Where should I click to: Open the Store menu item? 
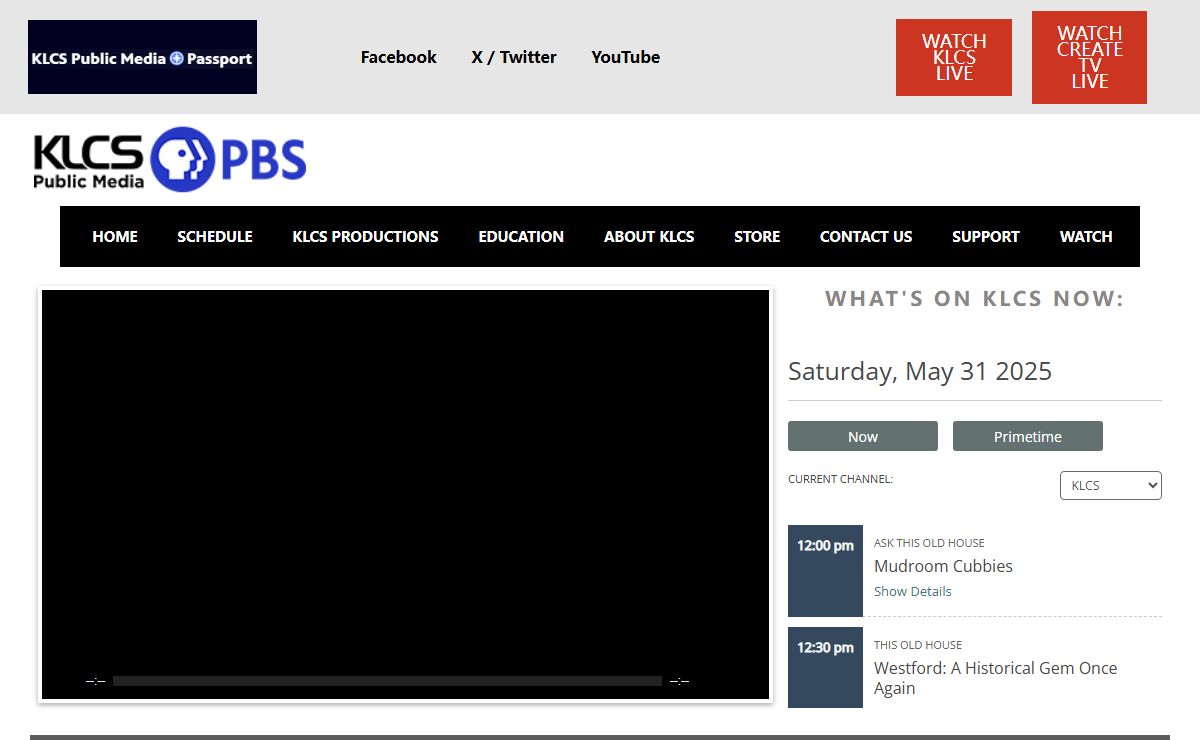click(757, 236)
